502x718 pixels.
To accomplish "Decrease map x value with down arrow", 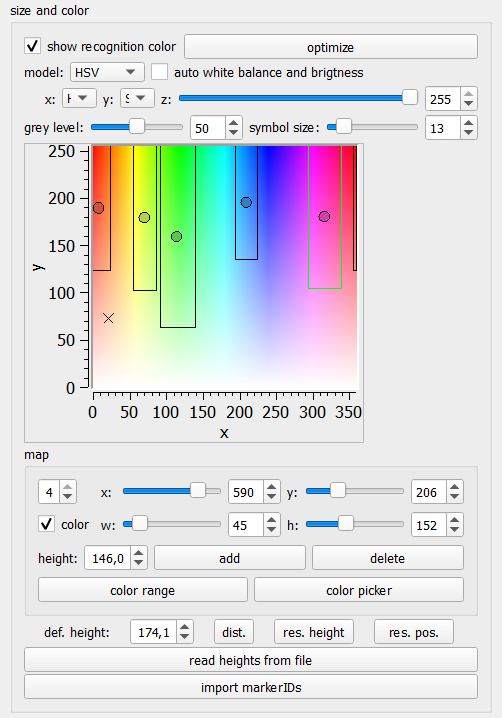I will coord(272,497).
